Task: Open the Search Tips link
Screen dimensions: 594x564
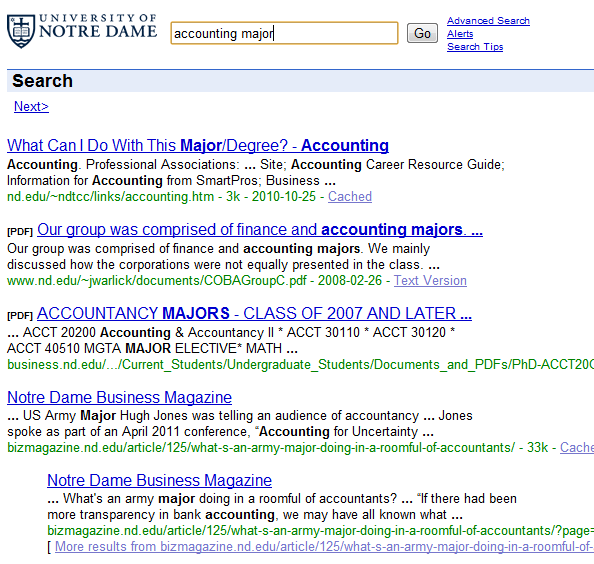Action: click(x=475, y=47)
